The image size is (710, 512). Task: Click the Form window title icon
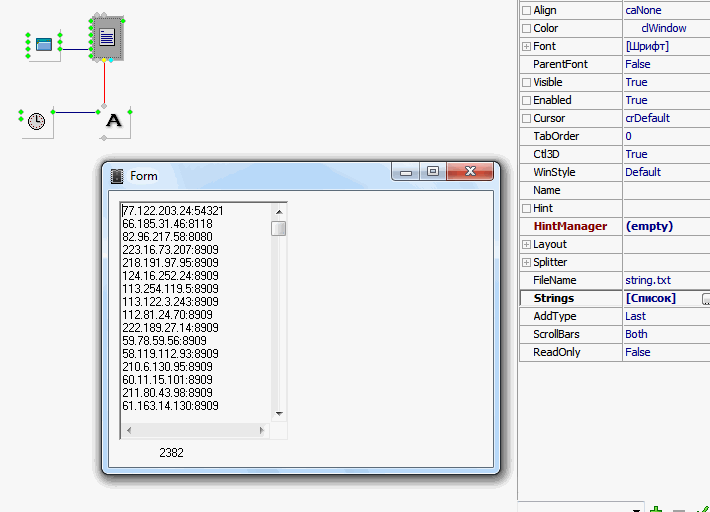(117, 176)
